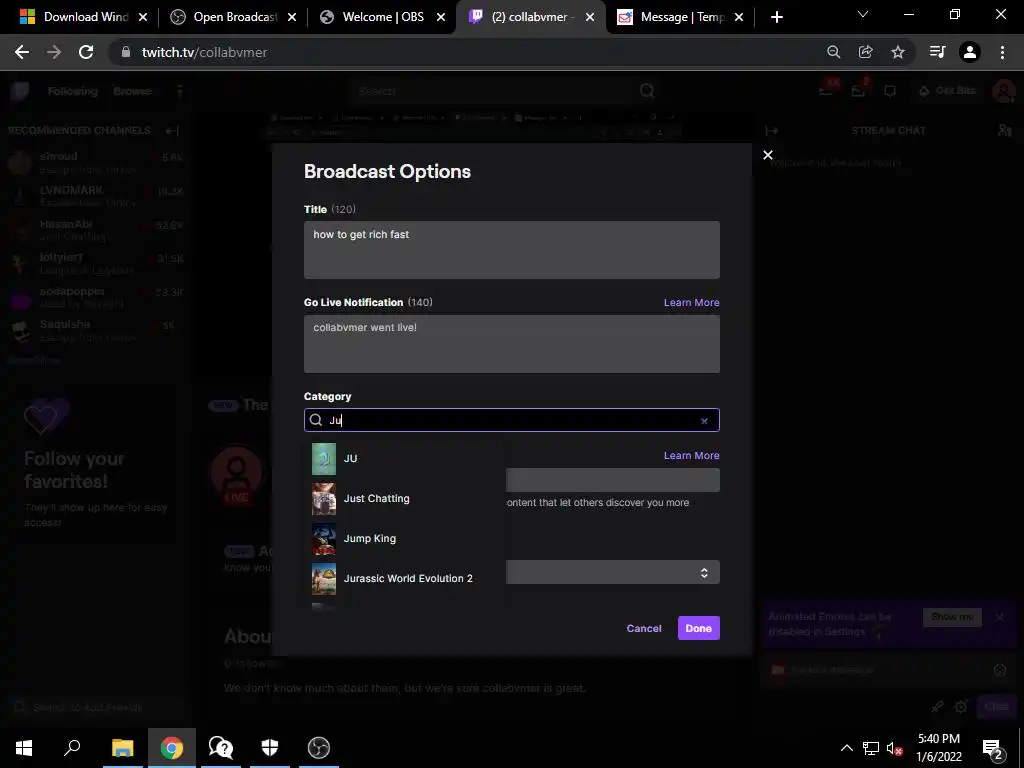Open Chrome from the taskbar
The image size is (1024, 768).
(x=172, y=748)
